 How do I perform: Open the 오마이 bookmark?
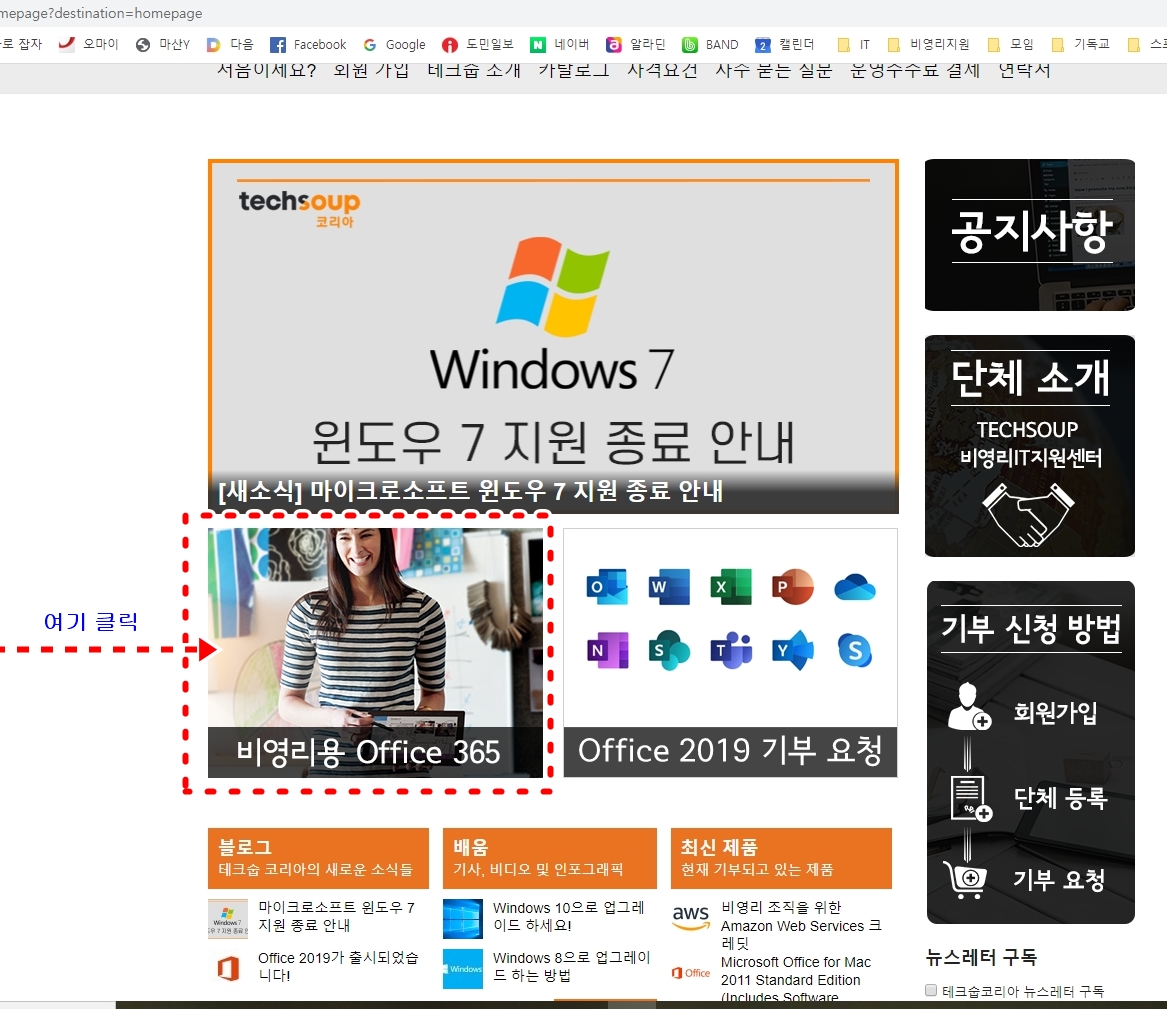tap(89, 44)
